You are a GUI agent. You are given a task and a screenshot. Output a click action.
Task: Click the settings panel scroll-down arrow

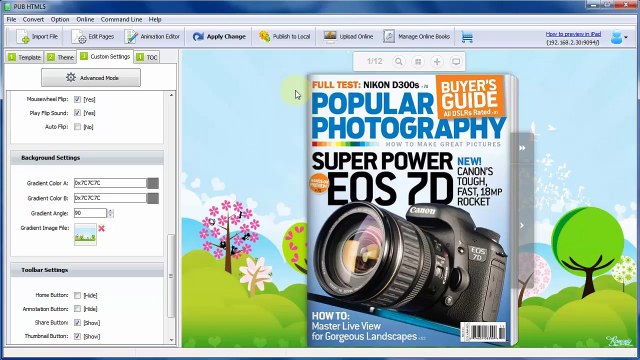click(171, 340)
